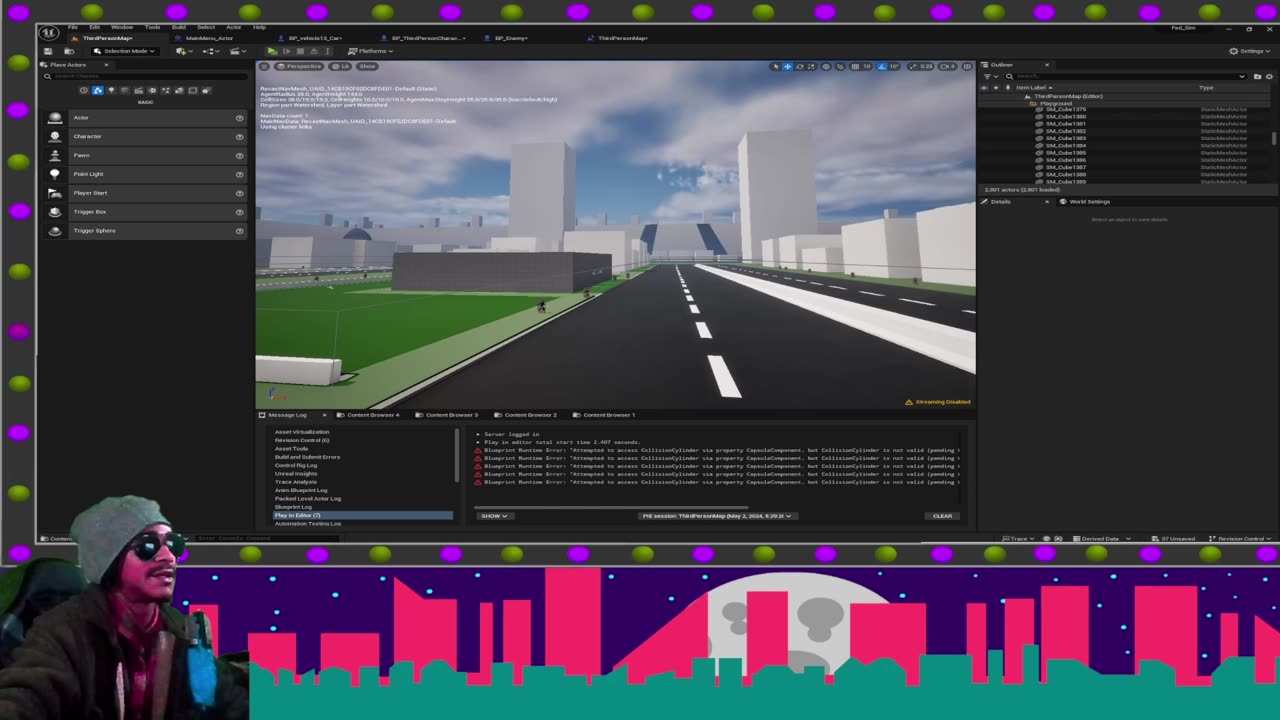
Task: Open the Show flags dropdown in the viewport
Action: point(367,66)
